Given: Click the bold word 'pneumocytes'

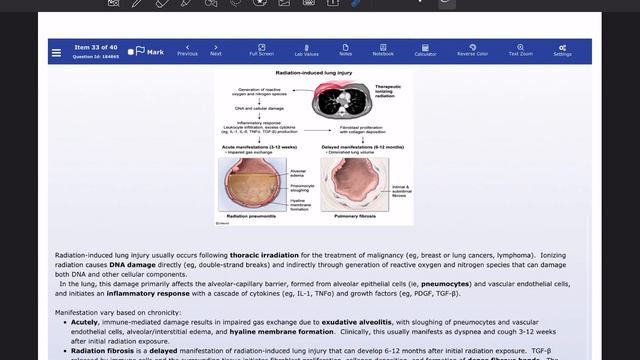Looking at the screenshot, I should coord(445,284).
